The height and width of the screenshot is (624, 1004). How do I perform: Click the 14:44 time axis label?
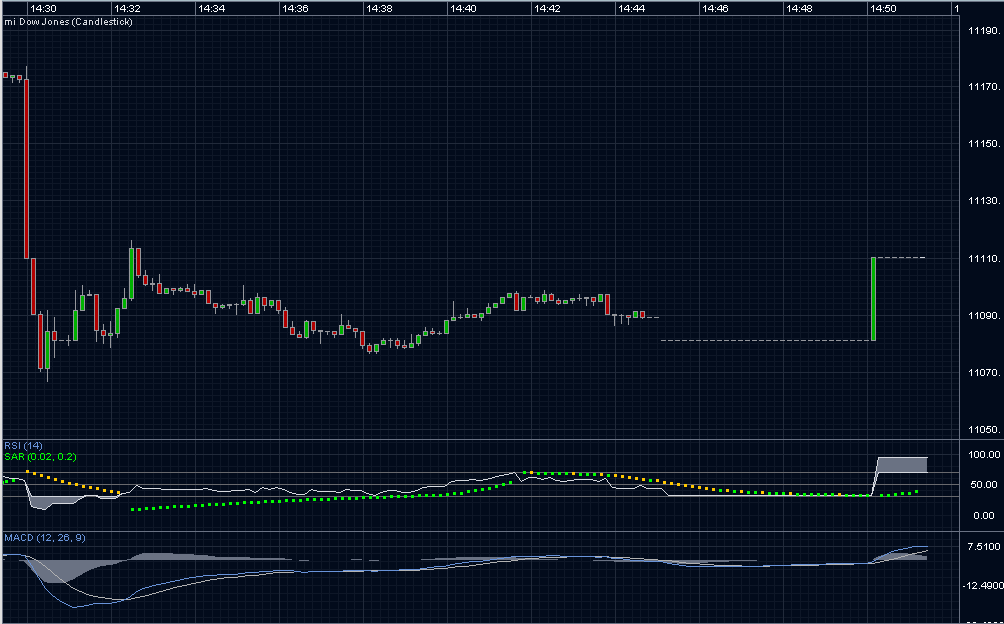coord(631,8)
